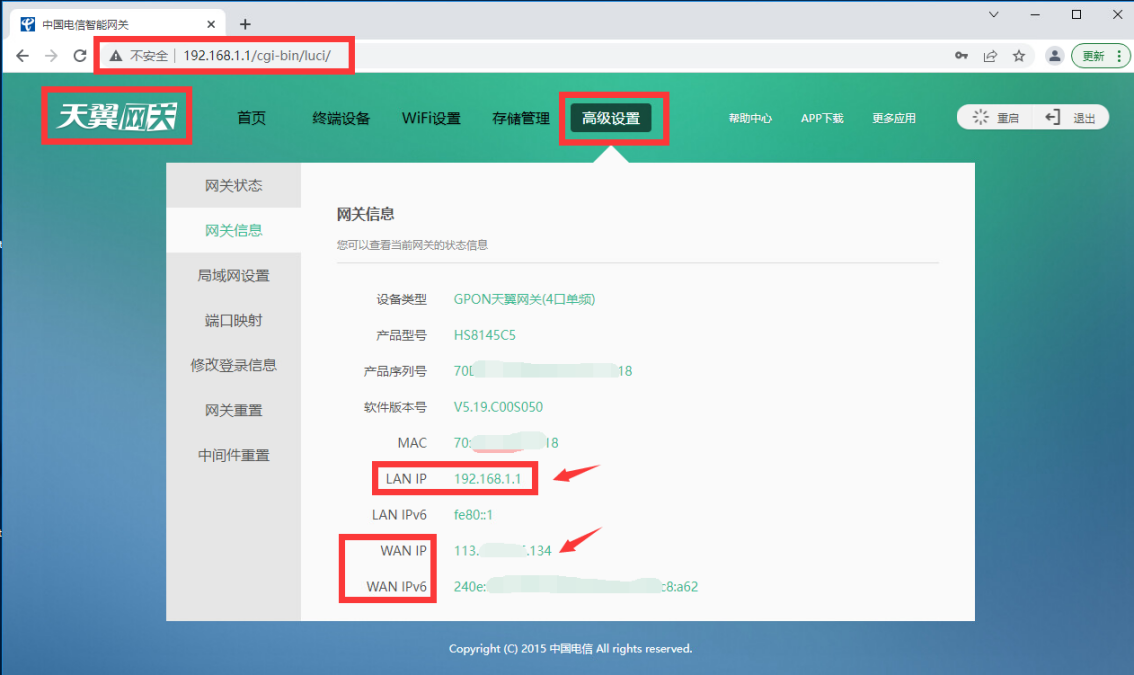
Task: Close the 中国电信智能网关 tab
Action: 210,25
